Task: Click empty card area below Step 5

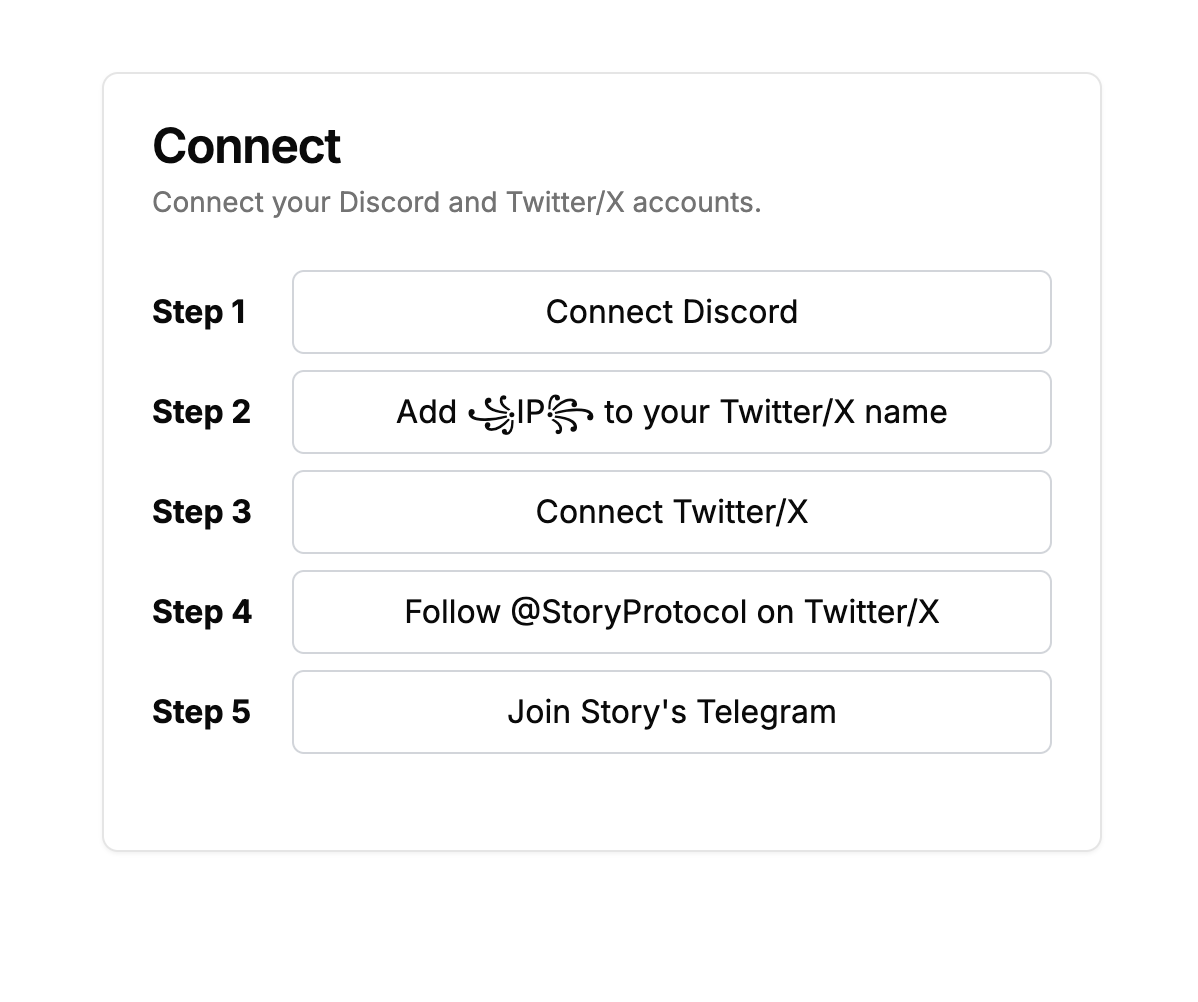Action: click(600, 800)
